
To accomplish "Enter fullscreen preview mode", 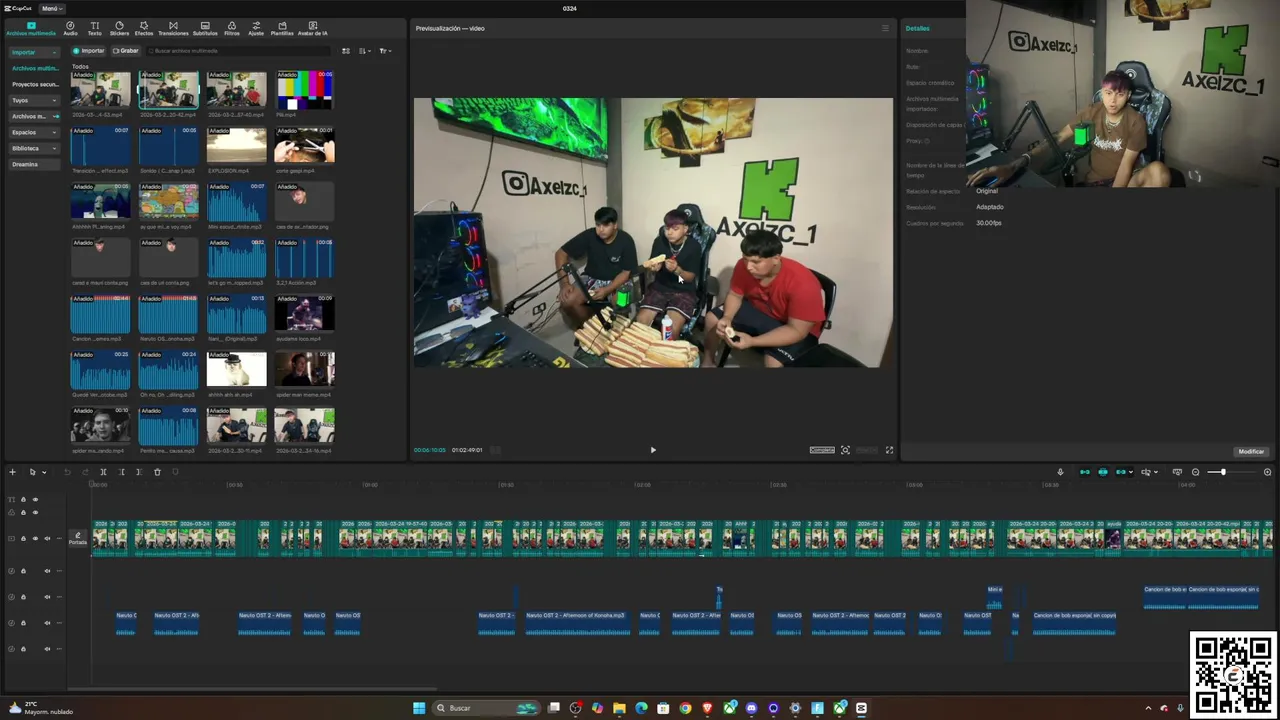I will coord(889,450).
